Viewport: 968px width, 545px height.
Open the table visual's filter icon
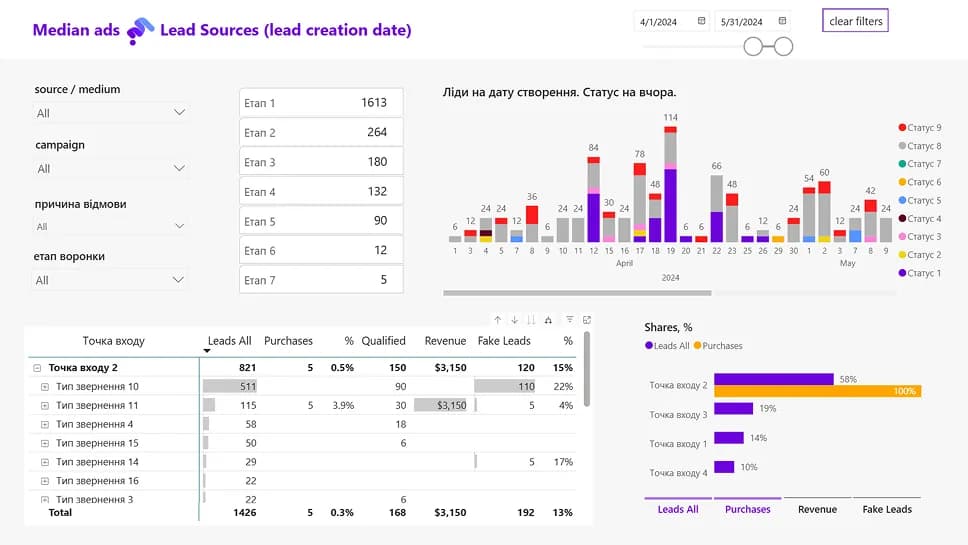[569, 320]
